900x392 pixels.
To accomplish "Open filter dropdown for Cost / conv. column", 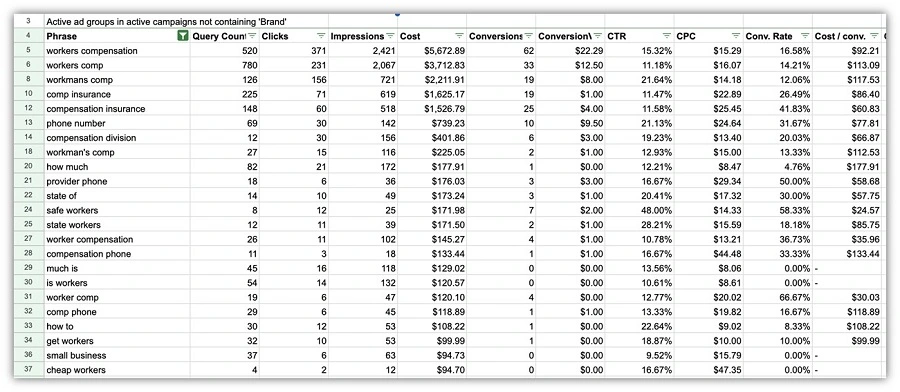I will pos(874,36).
